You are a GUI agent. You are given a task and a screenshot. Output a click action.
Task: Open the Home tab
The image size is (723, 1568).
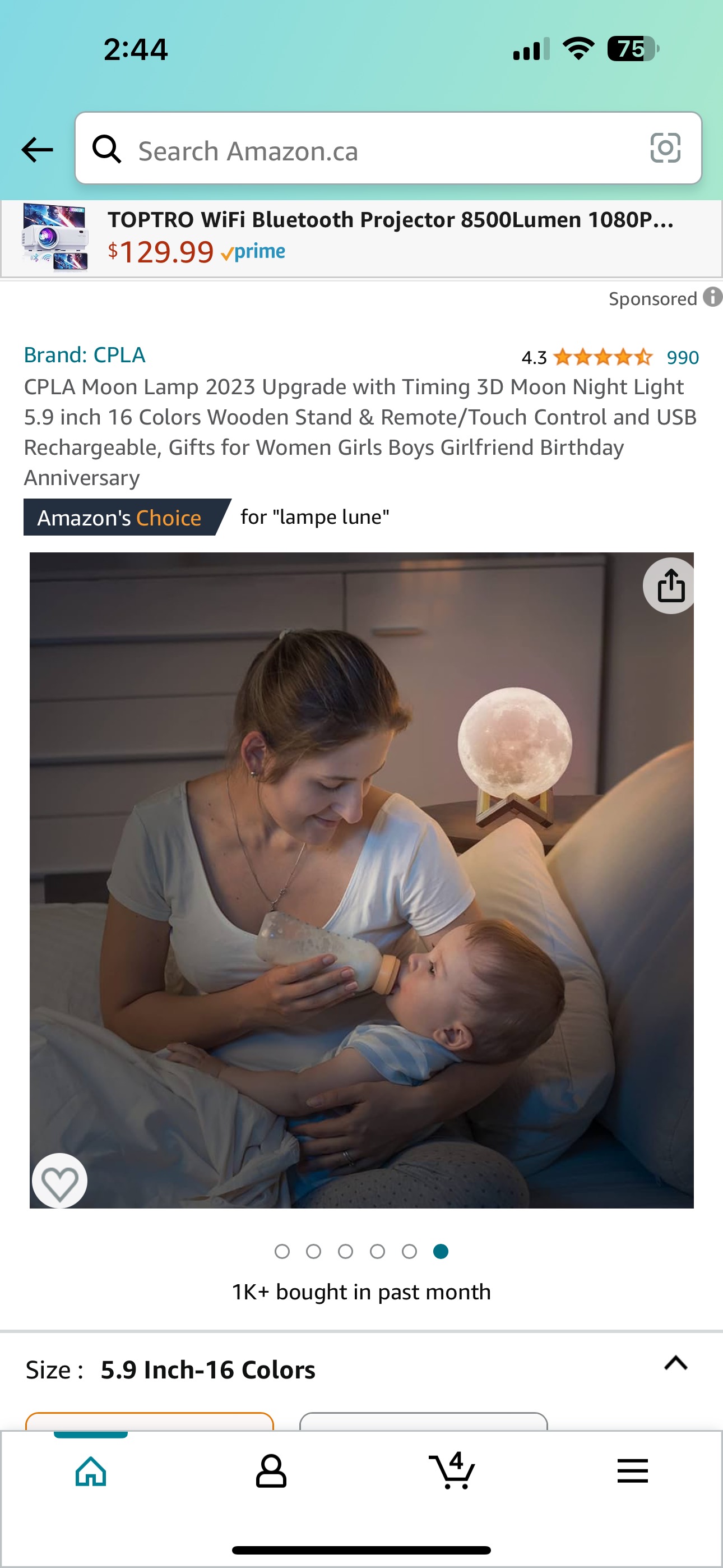(x=91, y=1472)
